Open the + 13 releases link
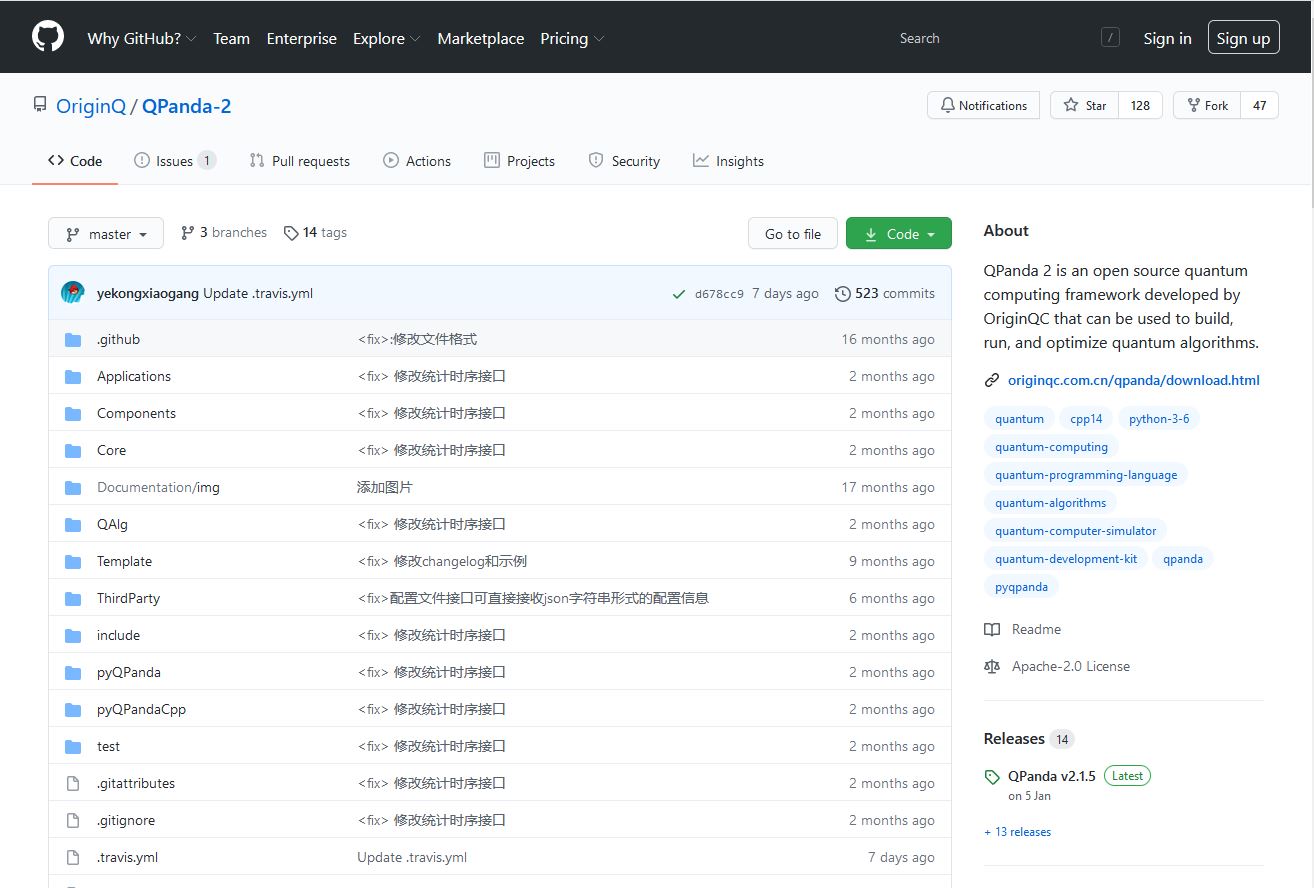 (x=1018, y=832)
